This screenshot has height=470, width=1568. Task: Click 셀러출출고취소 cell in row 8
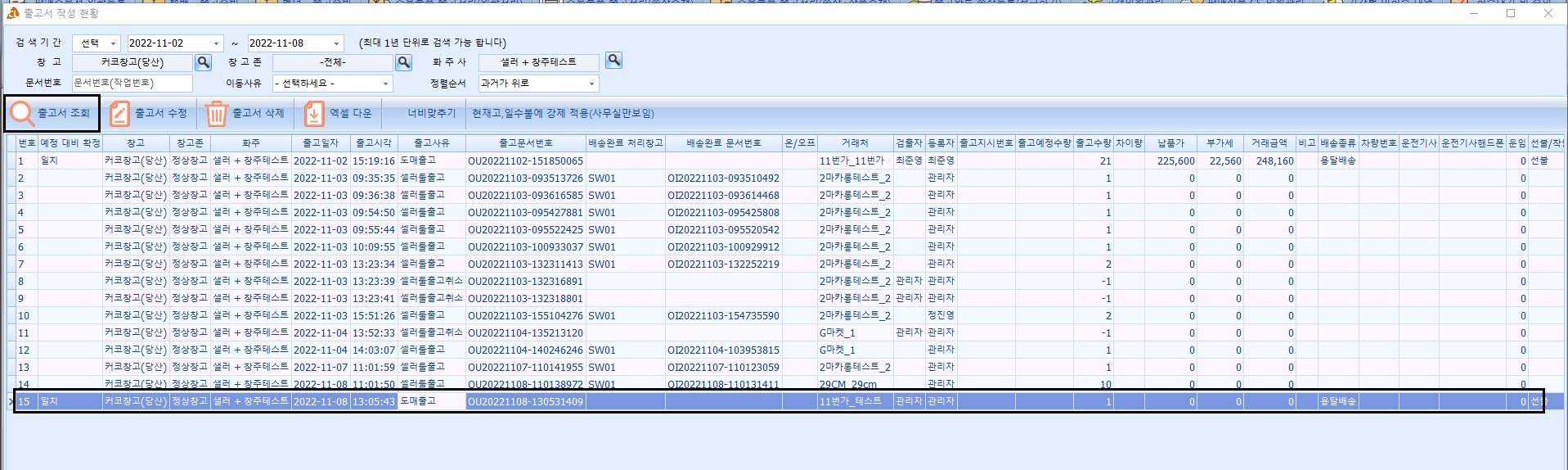click(431, 282)
